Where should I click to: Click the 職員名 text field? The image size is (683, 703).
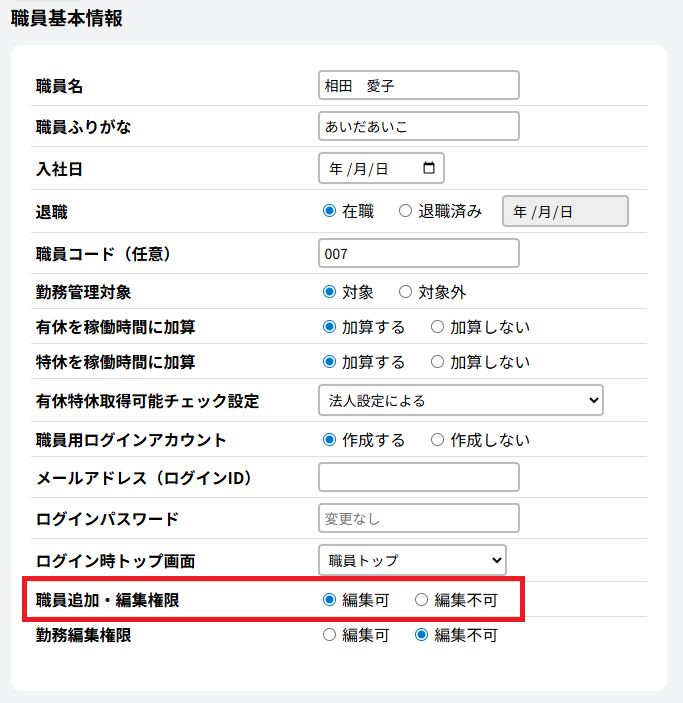click(x=418, y=86)
